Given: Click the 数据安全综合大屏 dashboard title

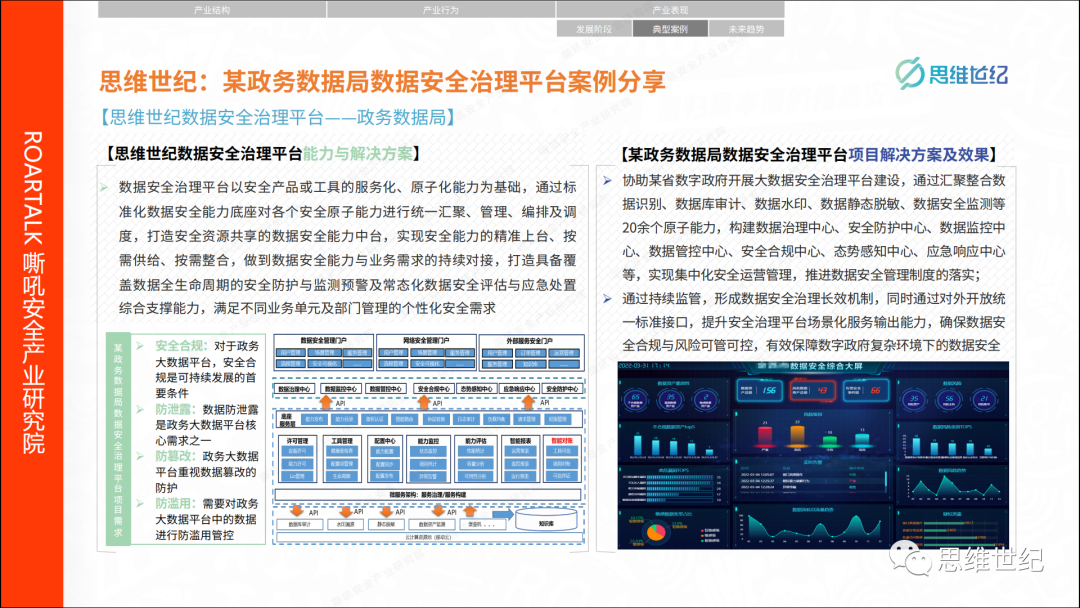Looking at the screenshot, I should point(826,367).
